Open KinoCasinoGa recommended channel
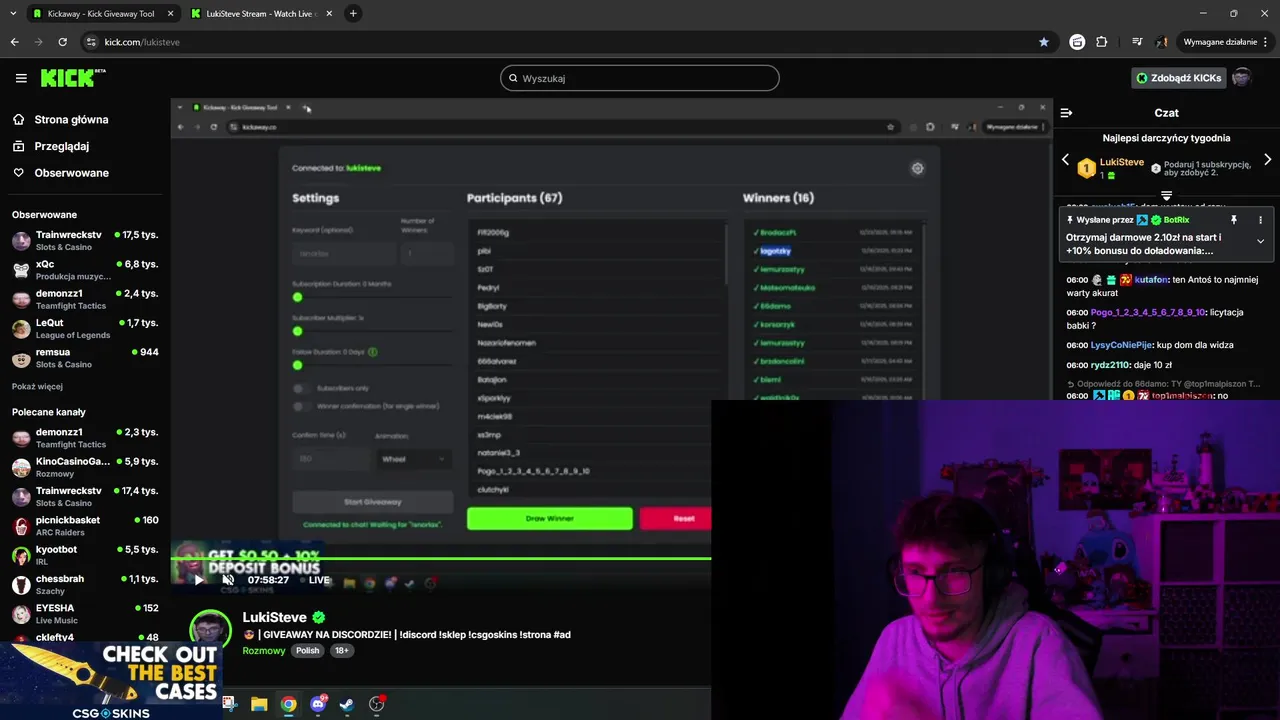1280x720 pixels. tap(85, 467)
